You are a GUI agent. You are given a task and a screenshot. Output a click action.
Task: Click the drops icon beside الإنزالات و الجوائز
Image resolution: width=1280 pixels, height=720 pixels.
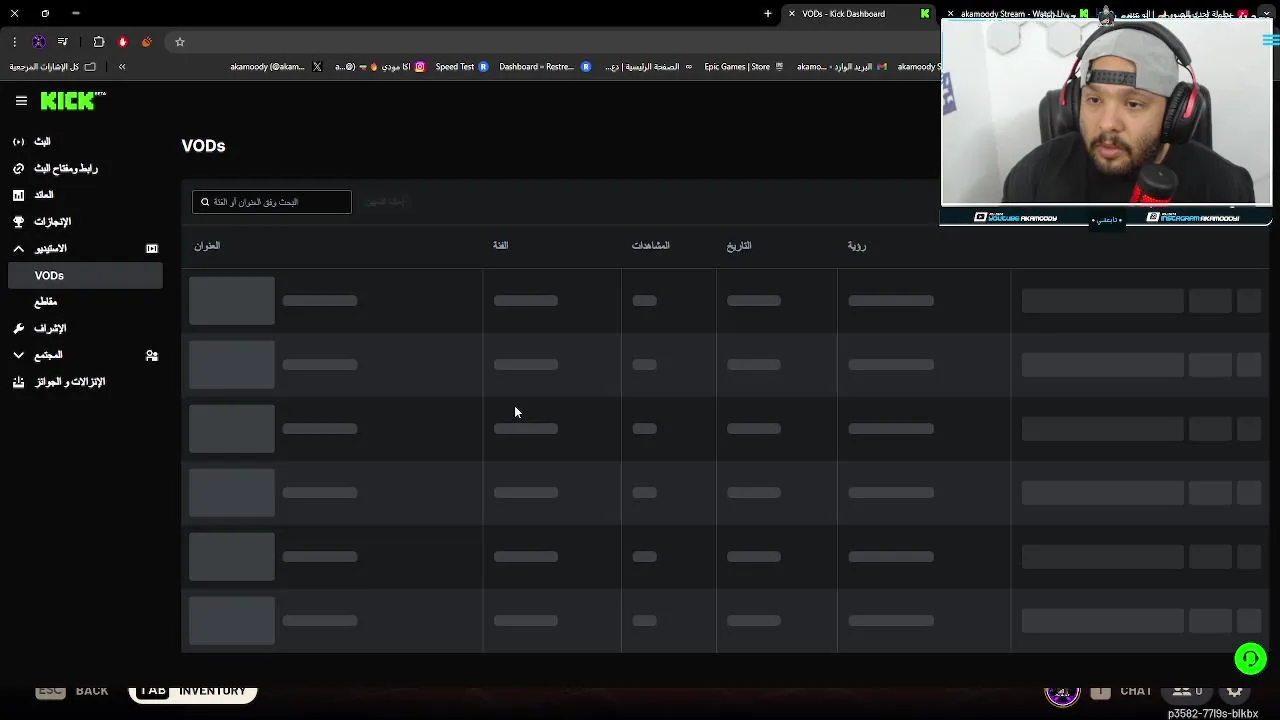[x=18, y=382]
